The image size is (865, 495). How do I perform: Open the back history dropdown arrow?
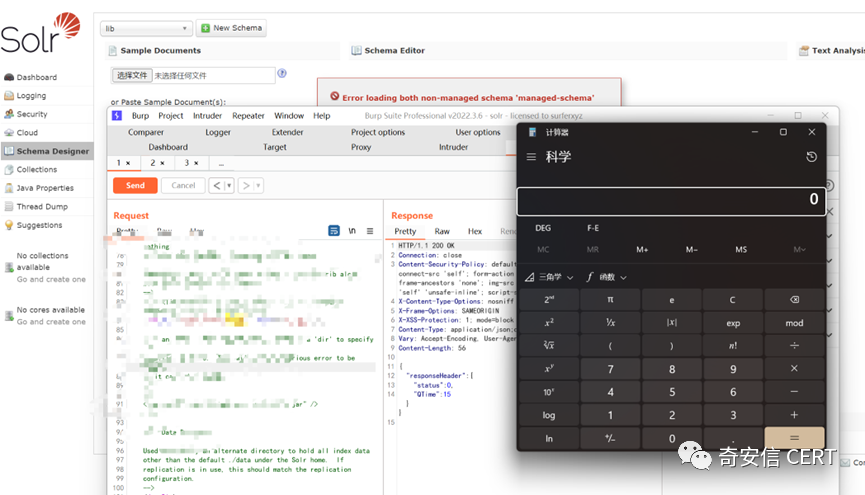[x=229, y=185]
